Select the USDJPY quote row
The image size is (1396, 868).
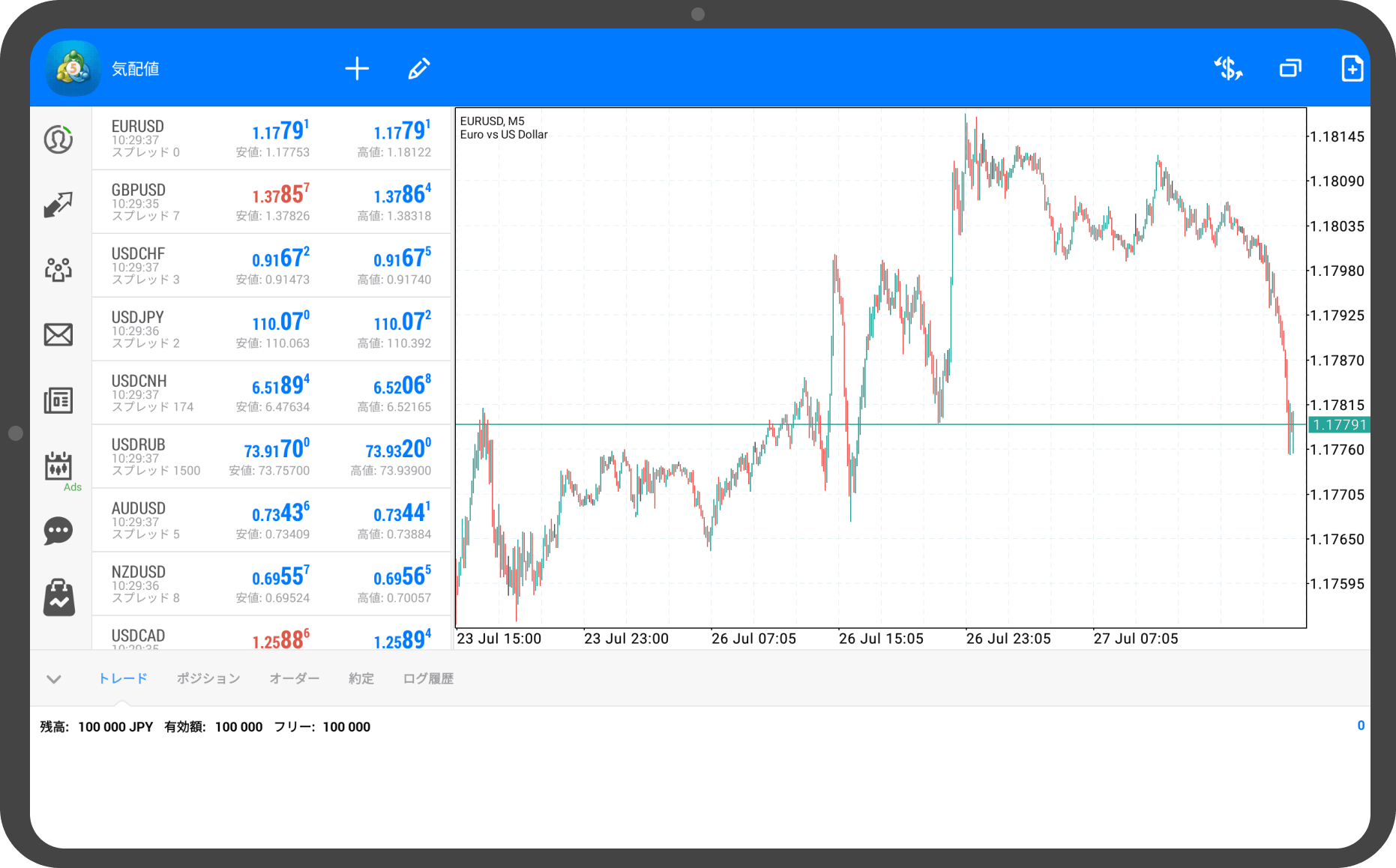(x=271, y=329)
